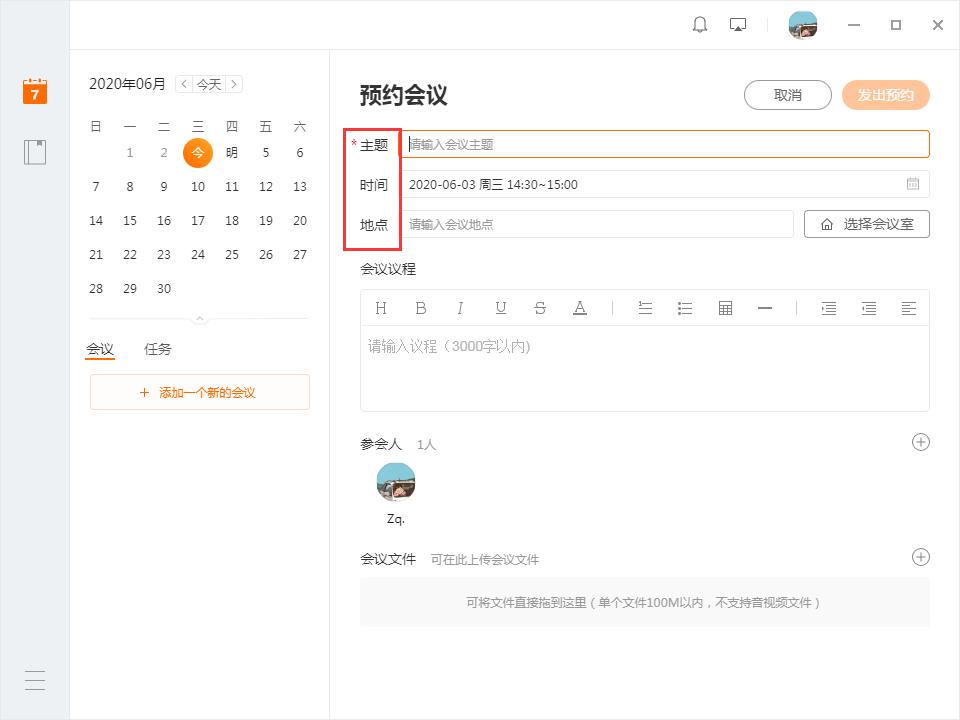The image size is (960, 720).
Task: Go to next month in calendar
Action: click(x=235, y=84)
